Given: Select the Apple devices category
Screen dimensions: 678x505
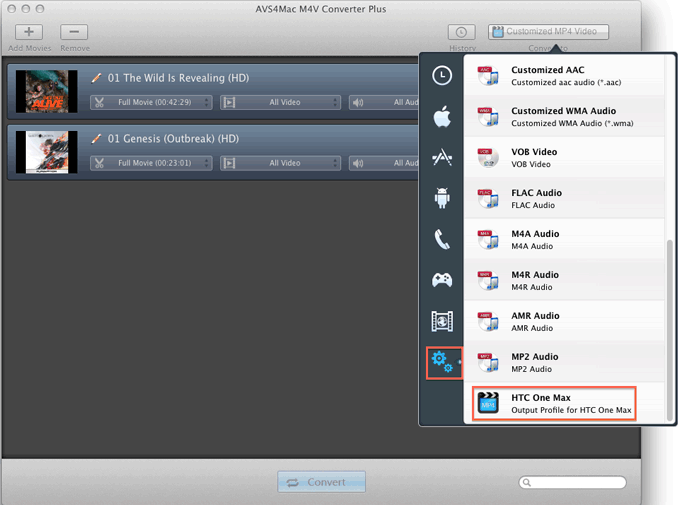Looking at the screenshot, I should [x=442, y=116].
